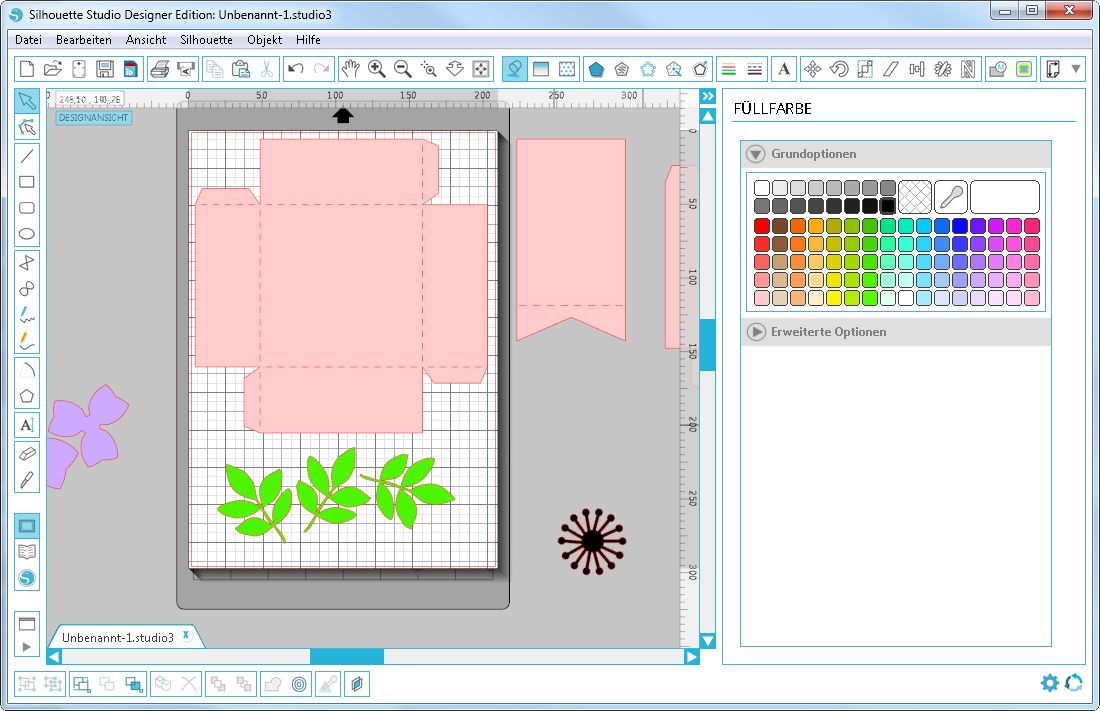Switch to the Unbenannt-1.studio3 tab
Screen dimensions: 1100x711
coord(118,637)
